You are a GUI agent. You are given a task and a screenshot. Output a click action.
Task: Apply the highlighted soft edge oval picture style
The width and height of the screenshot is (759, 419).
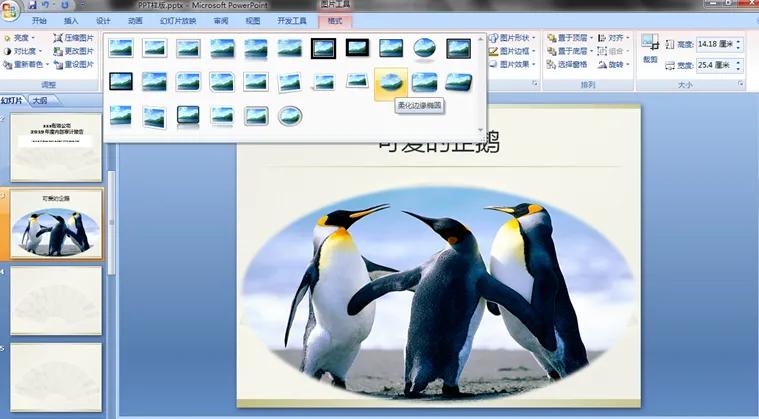click(x=390, y=83)
